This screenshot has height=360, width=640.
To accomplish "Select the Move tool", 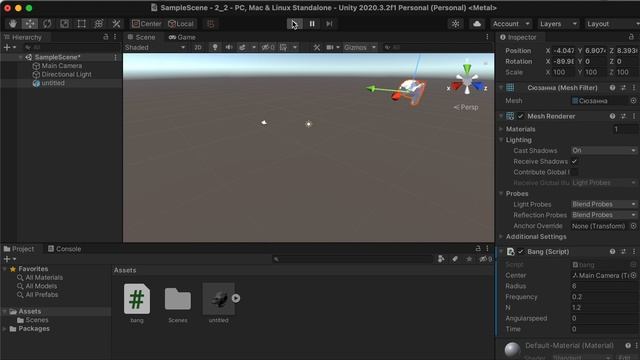I will click(x=30, y=24).
